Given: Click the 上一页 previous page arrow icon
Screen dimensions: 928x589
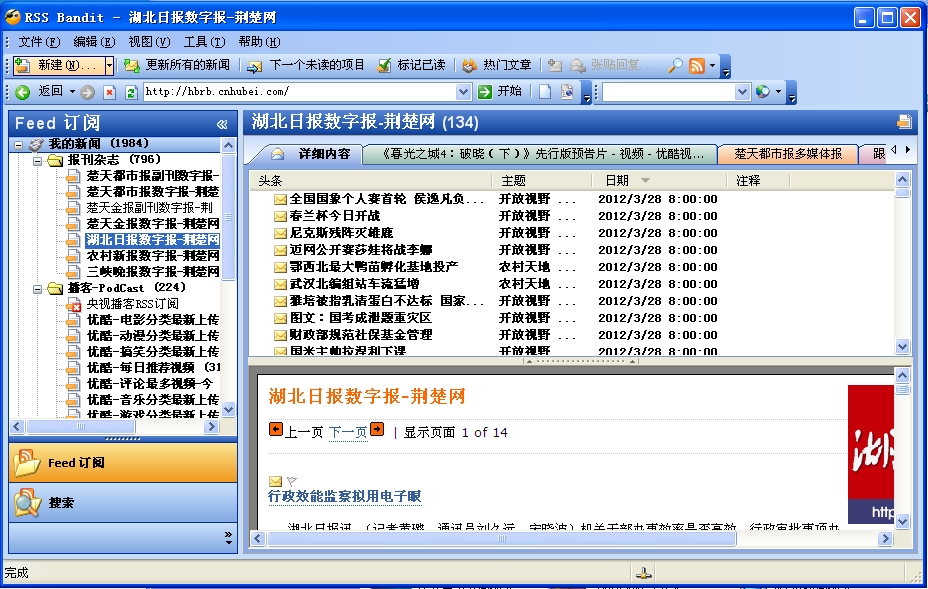Looking at the screenshot, I should (x=276, y=429).
